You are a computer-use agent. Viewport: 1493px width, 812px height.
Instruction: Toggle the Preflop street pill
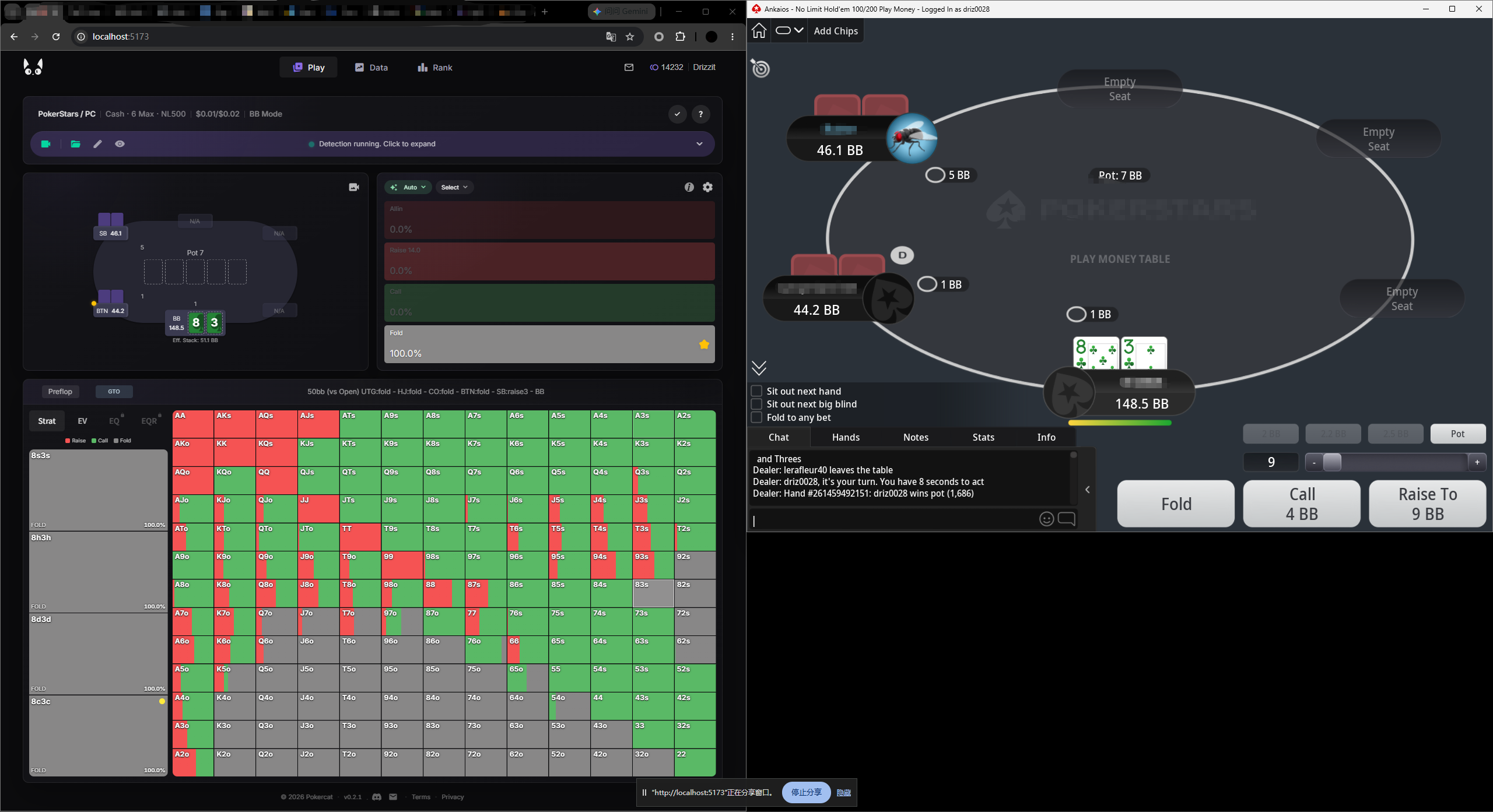(x=60, y=392)
